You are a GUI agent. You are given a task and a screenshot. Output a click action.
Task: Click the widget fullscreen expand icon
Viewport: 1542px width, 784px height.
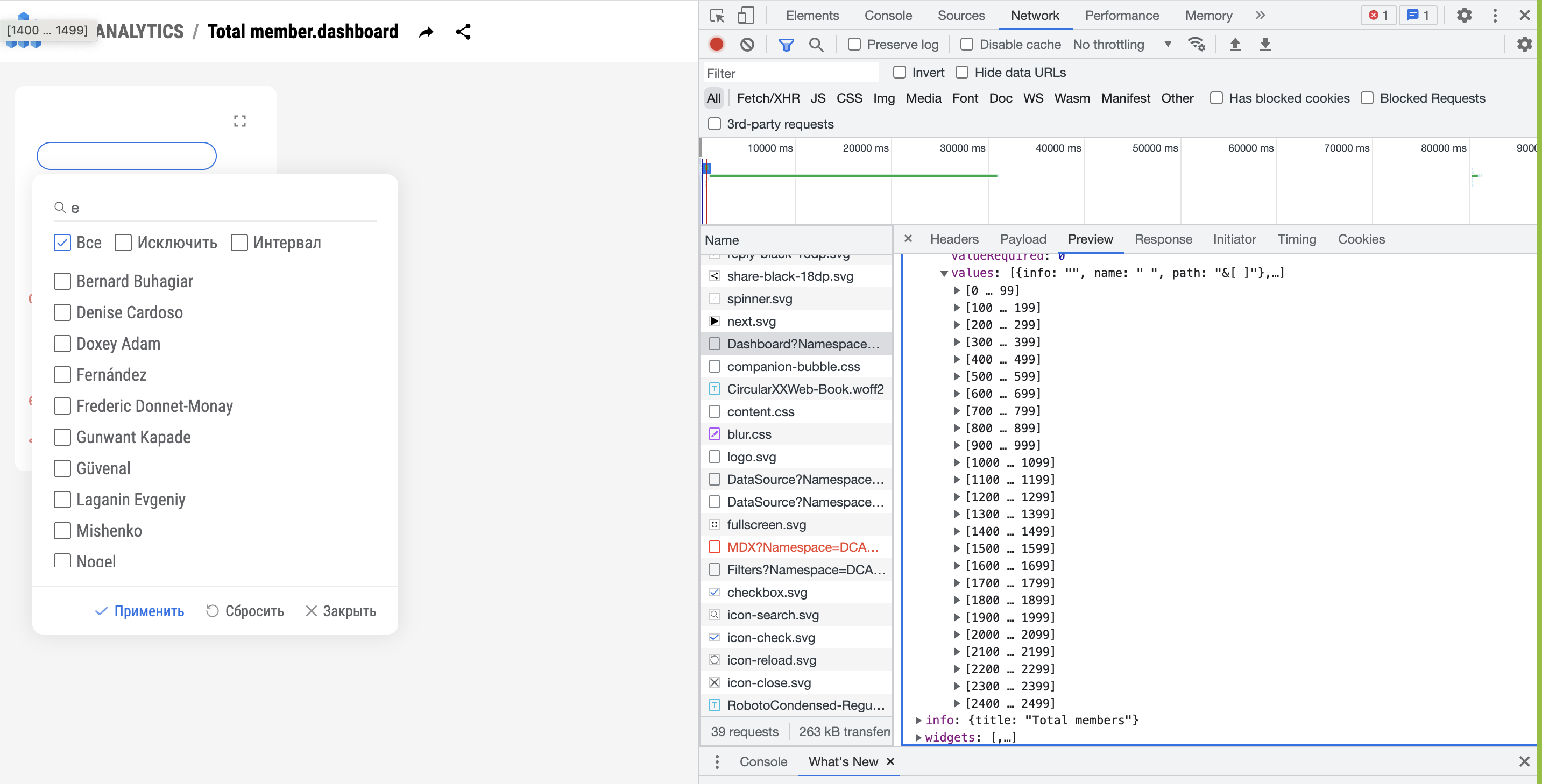pyautogui.click(x=240, y=122)
